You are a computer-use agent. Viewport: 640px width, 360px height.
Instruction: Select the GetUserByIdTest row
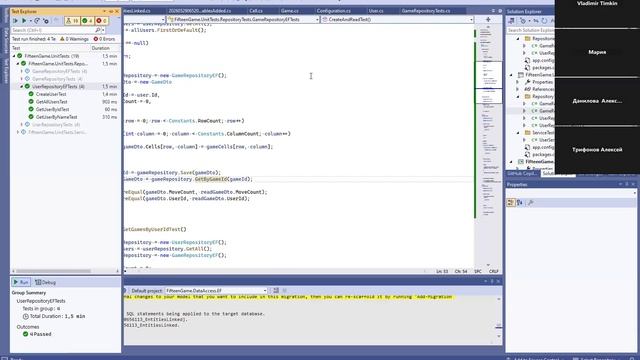pos(65,109)
